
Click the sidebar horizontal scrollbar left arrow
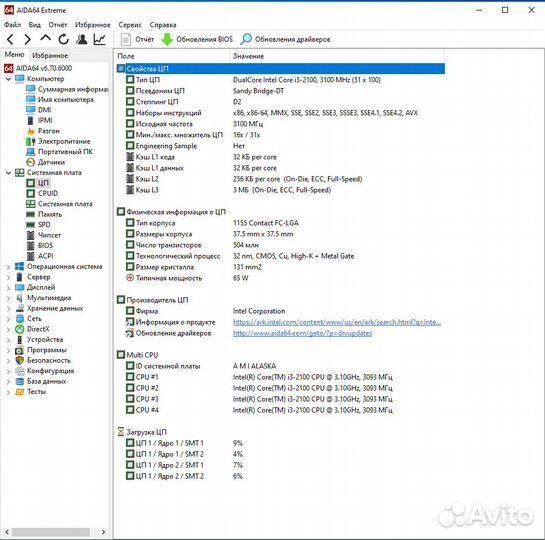click(7, 532)
